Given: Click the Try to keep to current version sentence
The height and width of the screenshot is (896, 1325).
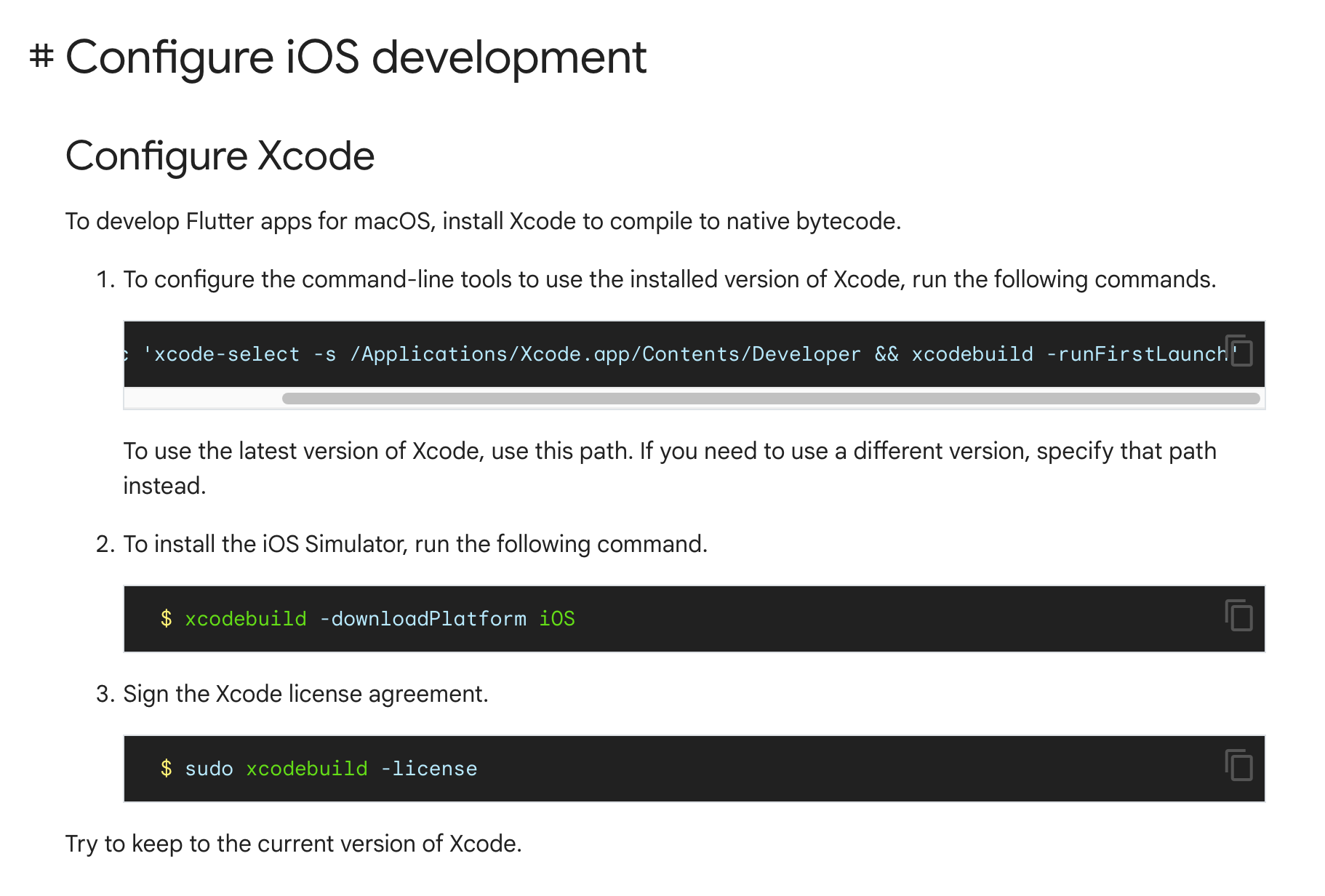Looking at the screenshot, I should click(x=294, y=844).
